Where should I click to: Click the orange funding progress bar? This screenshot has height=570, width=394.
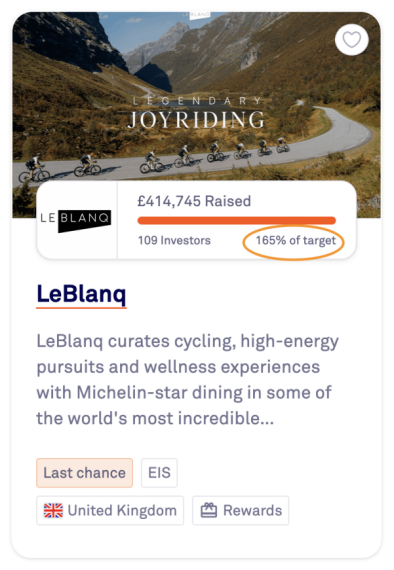[x=236, y=220]
